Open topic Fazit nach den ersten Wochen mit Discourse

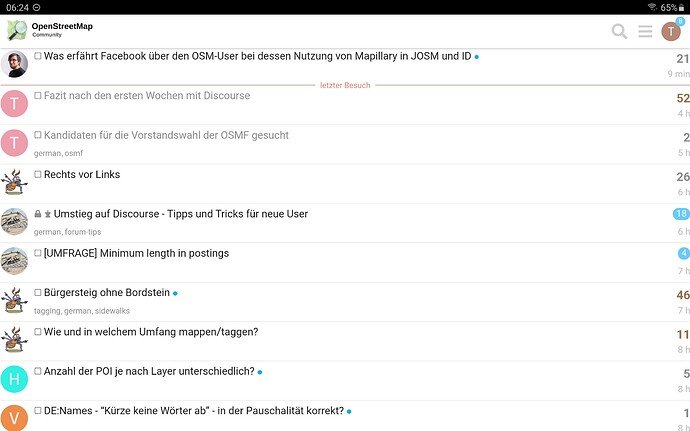(x=147, y=96)
